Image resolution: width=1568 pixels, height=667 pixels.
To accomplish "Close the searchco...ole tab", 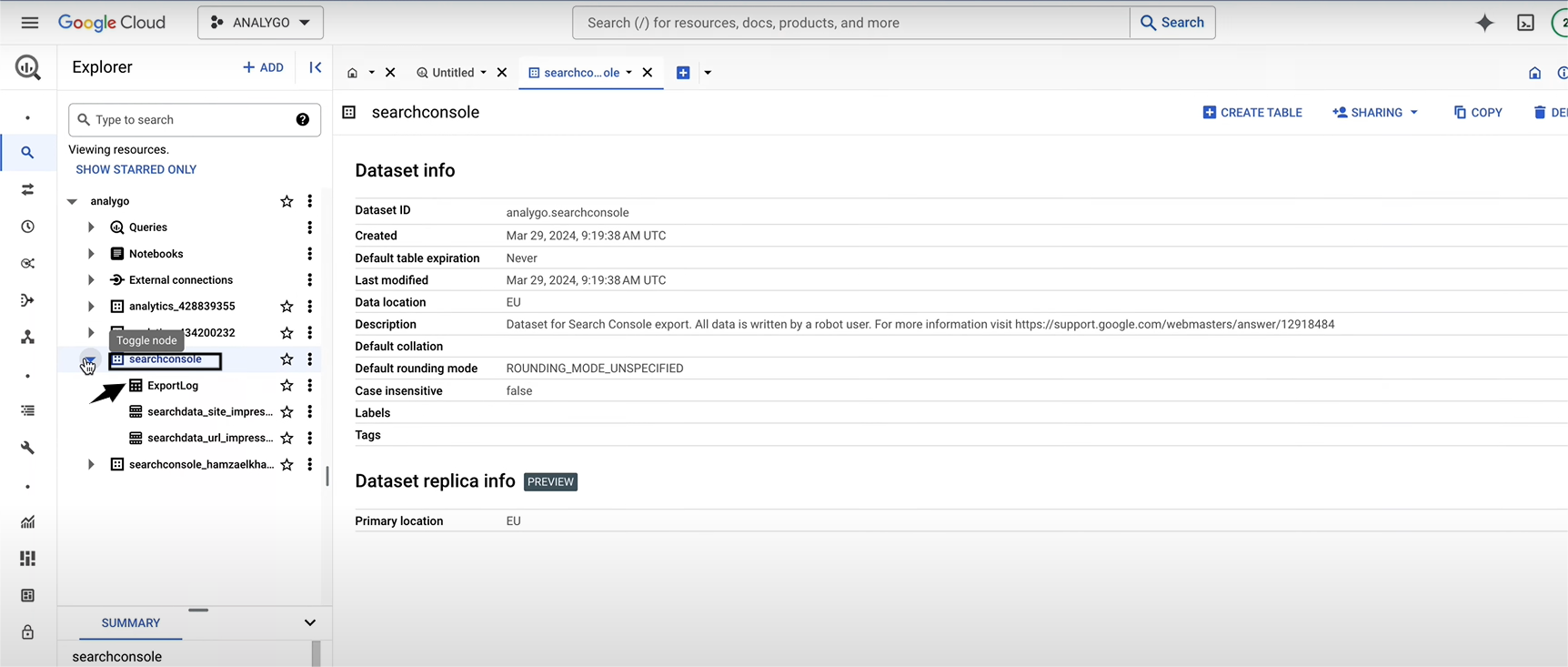I will click(x=648, y=73).
